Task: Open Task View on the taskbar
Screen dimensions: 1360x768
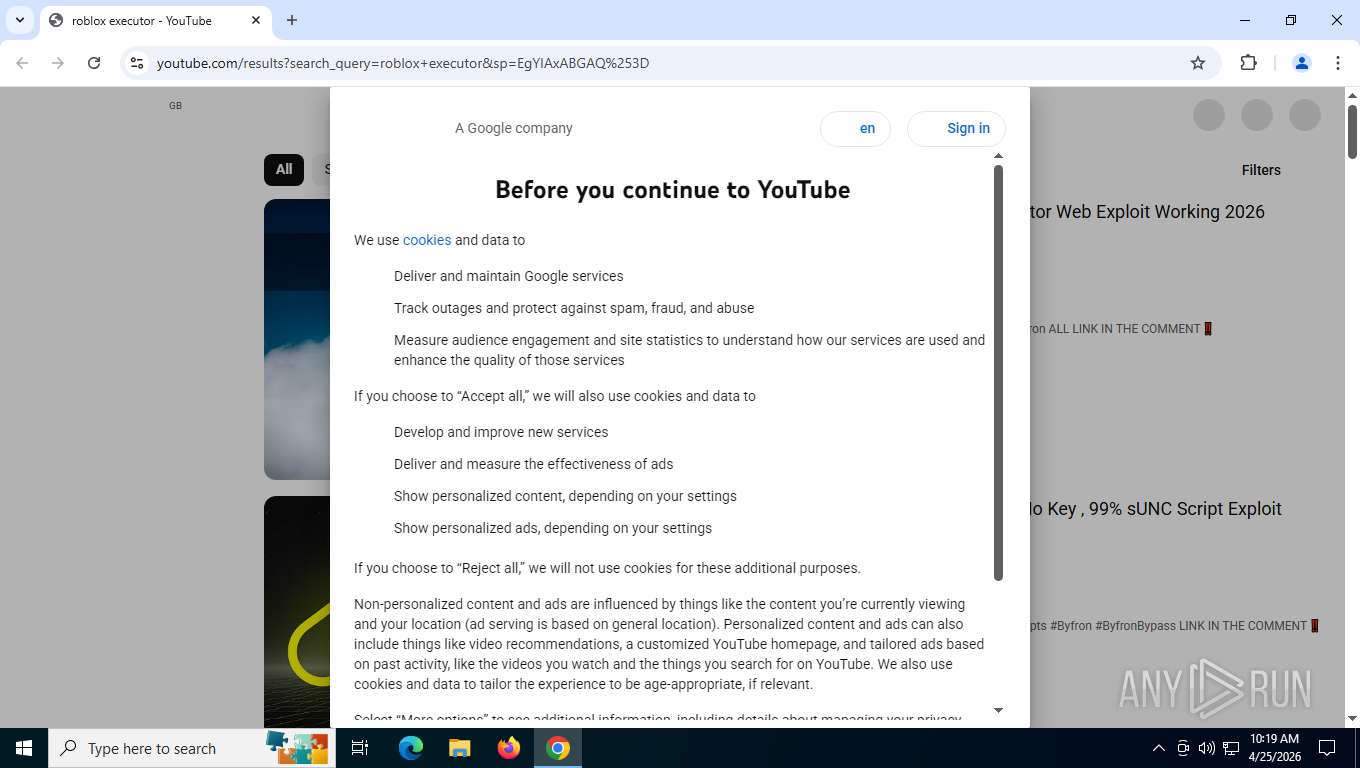Action: coord(361,748)
